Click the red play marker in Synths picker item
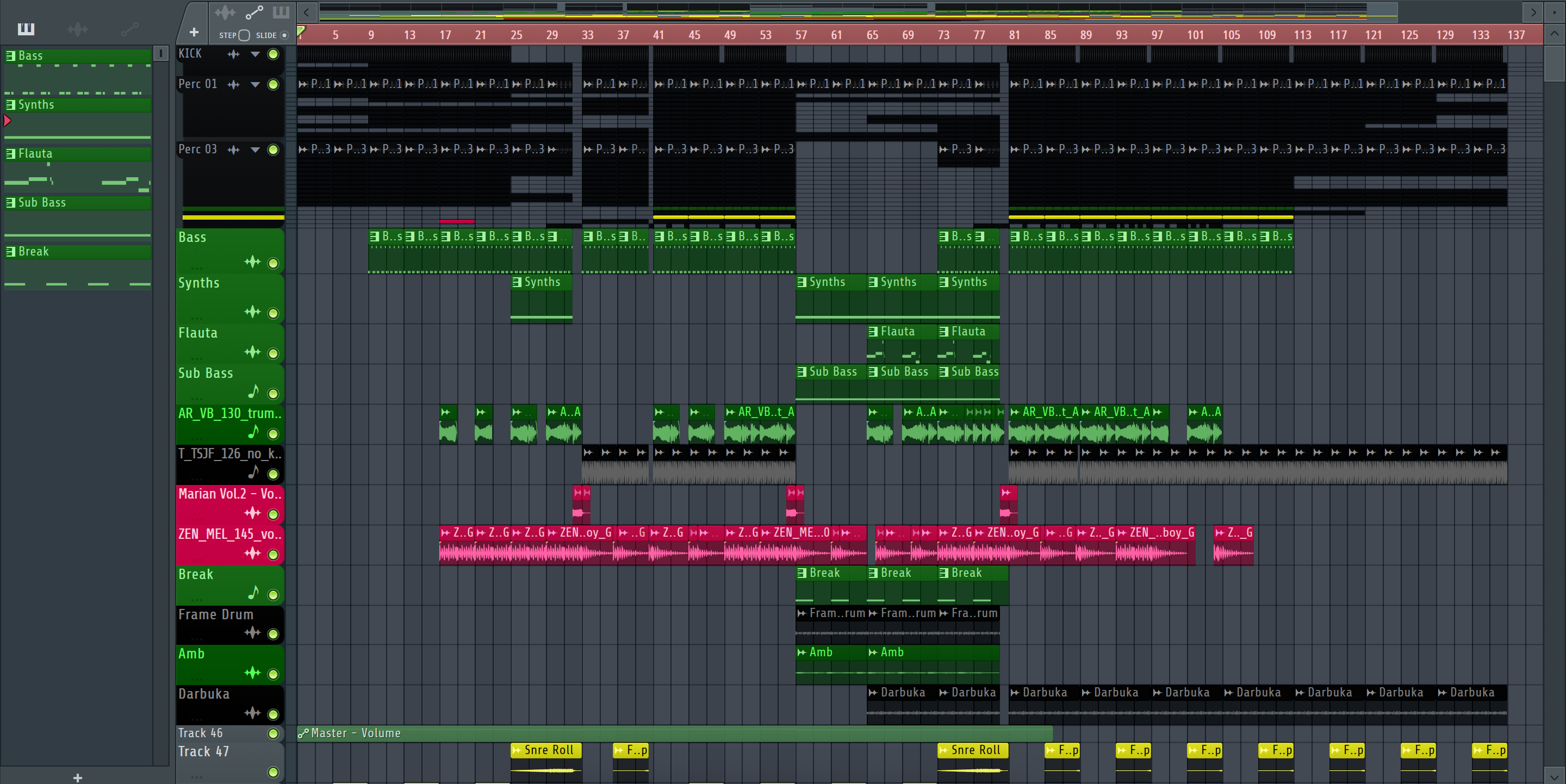Viewport: 1566px width, 784px height. [x=7, y=121]
